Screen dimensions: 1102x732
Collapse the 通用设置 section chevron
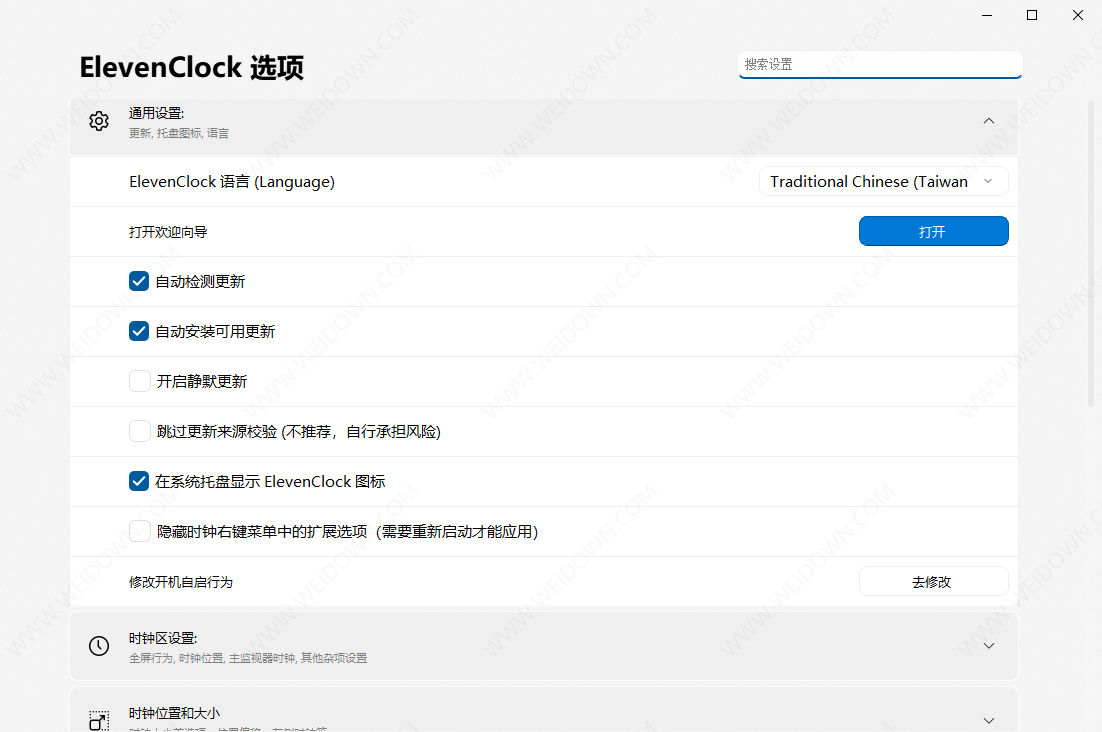(989, 121)
